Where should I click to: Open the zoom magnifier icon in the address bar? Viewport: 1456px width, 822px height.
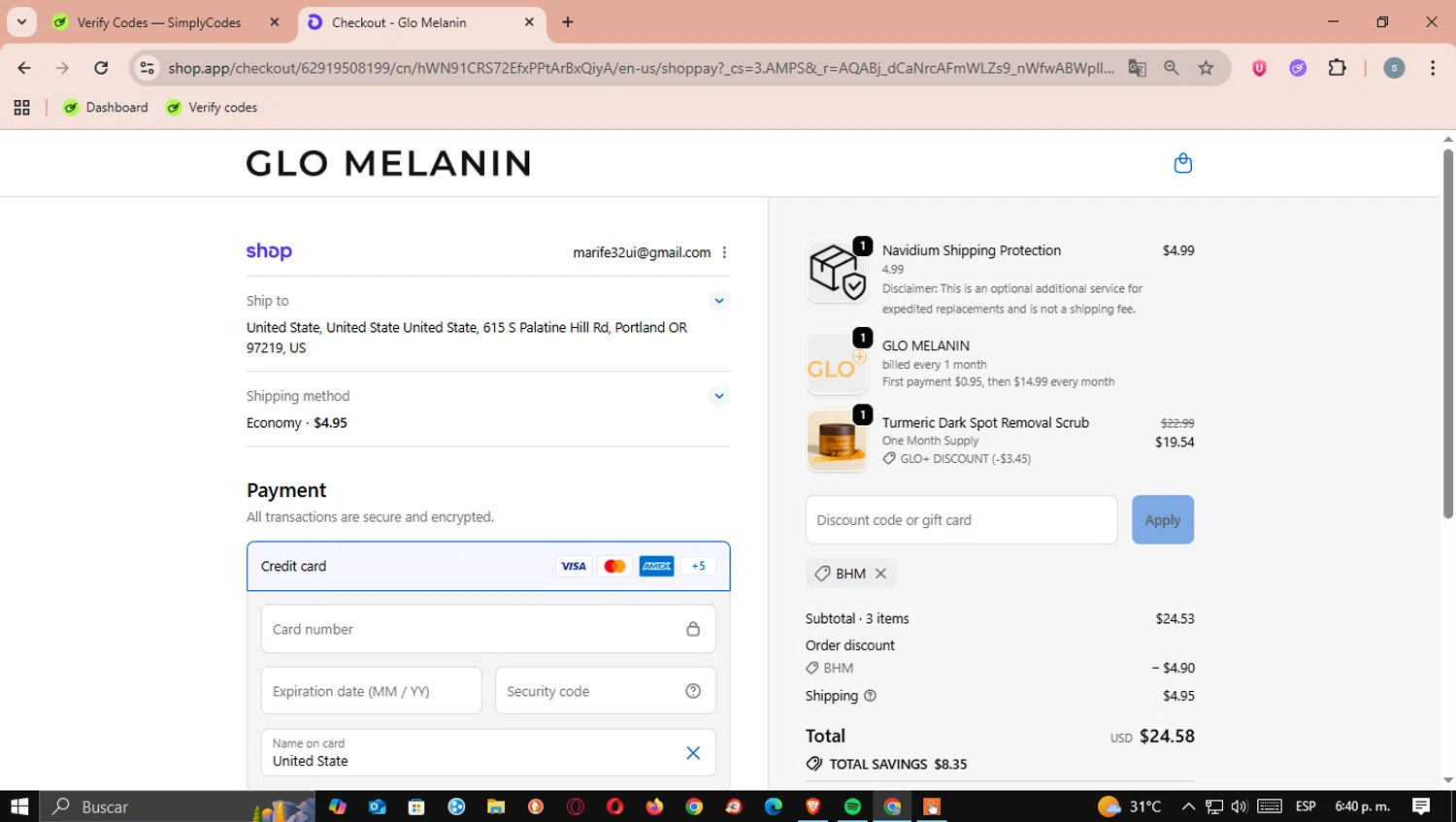click(x=1172, y=68)
